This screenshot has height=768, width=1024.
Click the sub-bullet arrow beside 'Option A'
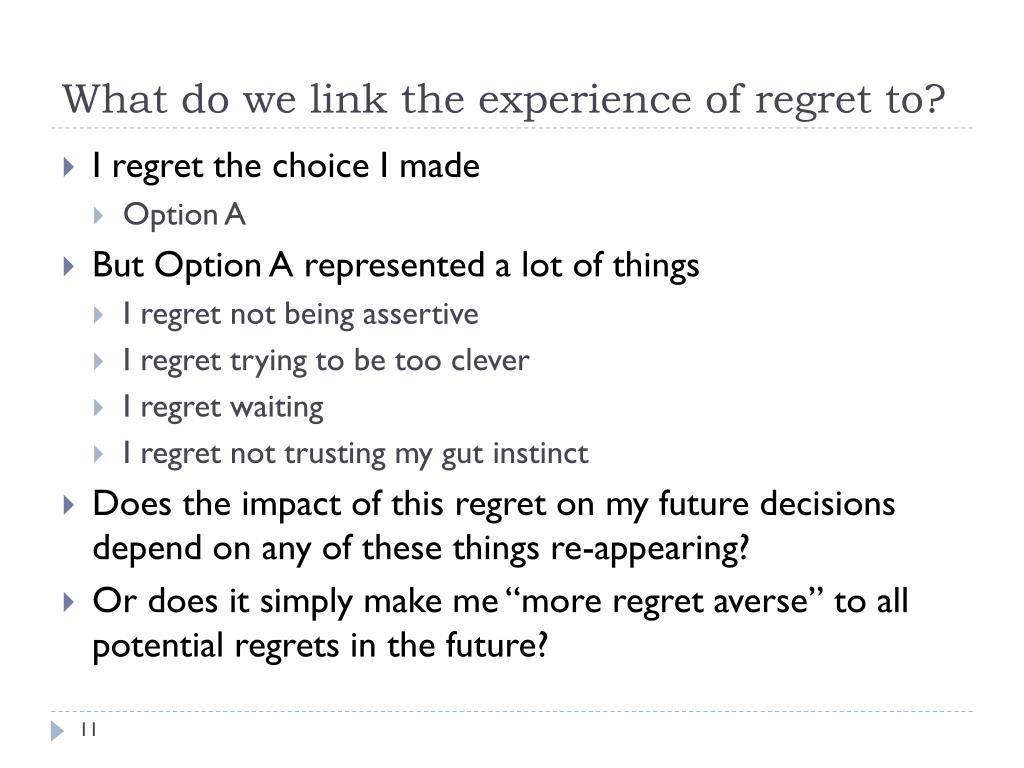(x=99, y=216)
